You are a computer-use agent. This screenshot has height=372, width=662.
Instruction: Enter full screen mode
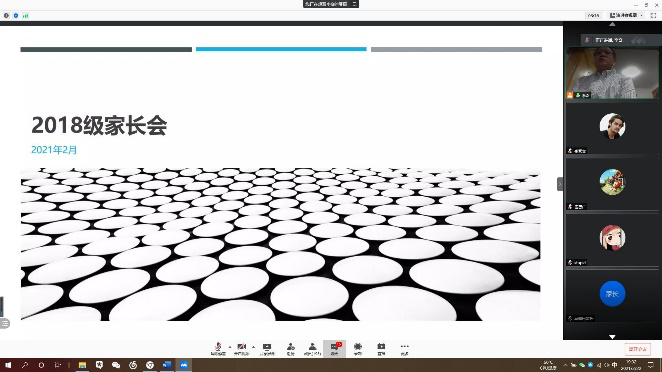(x=654, y=15)
